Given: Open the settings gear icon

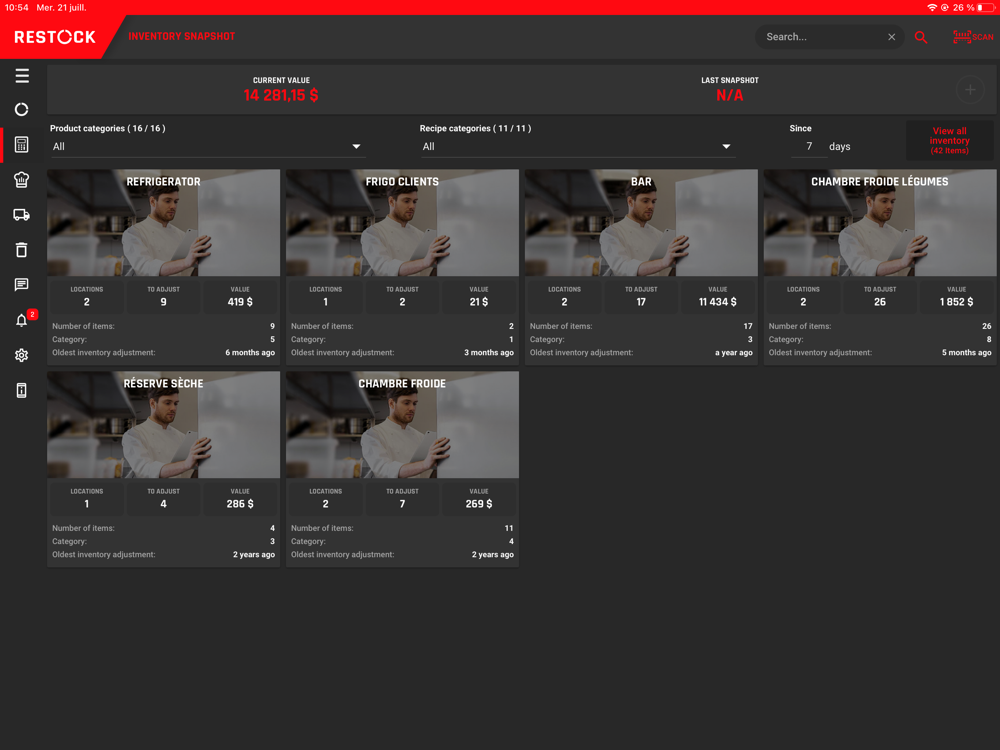Looking at the screenshot, I should [22, 355].
